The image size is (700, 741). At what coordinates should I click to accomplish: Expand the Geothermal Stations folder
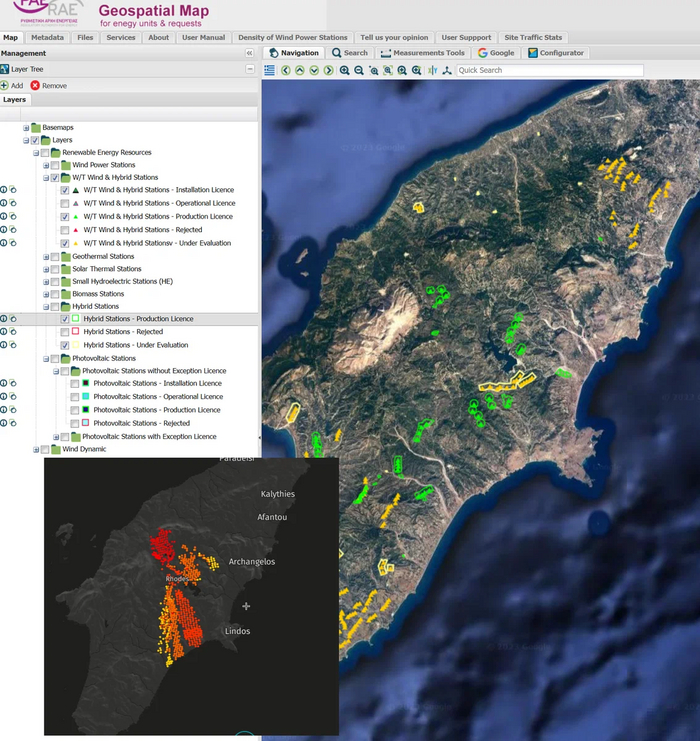pos(46,257)
